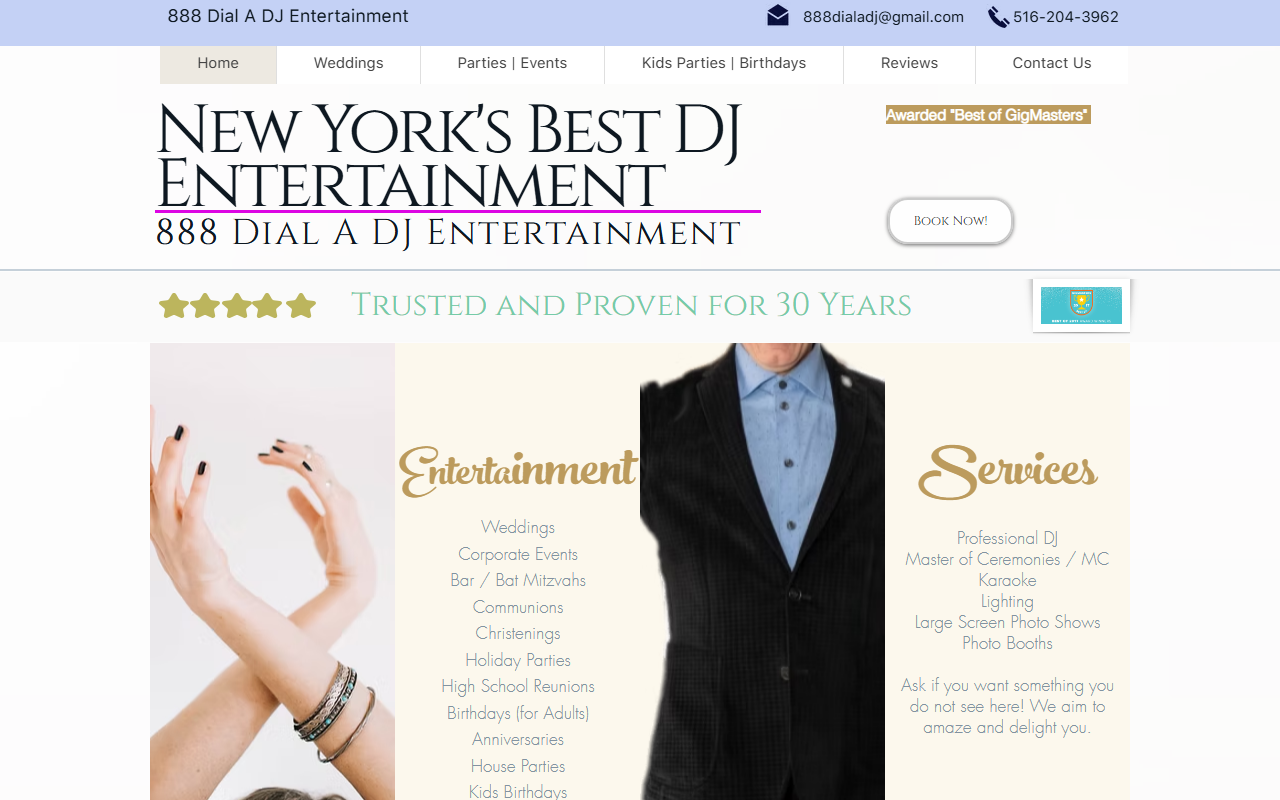Click Communions list entry

tap(518, 607)
